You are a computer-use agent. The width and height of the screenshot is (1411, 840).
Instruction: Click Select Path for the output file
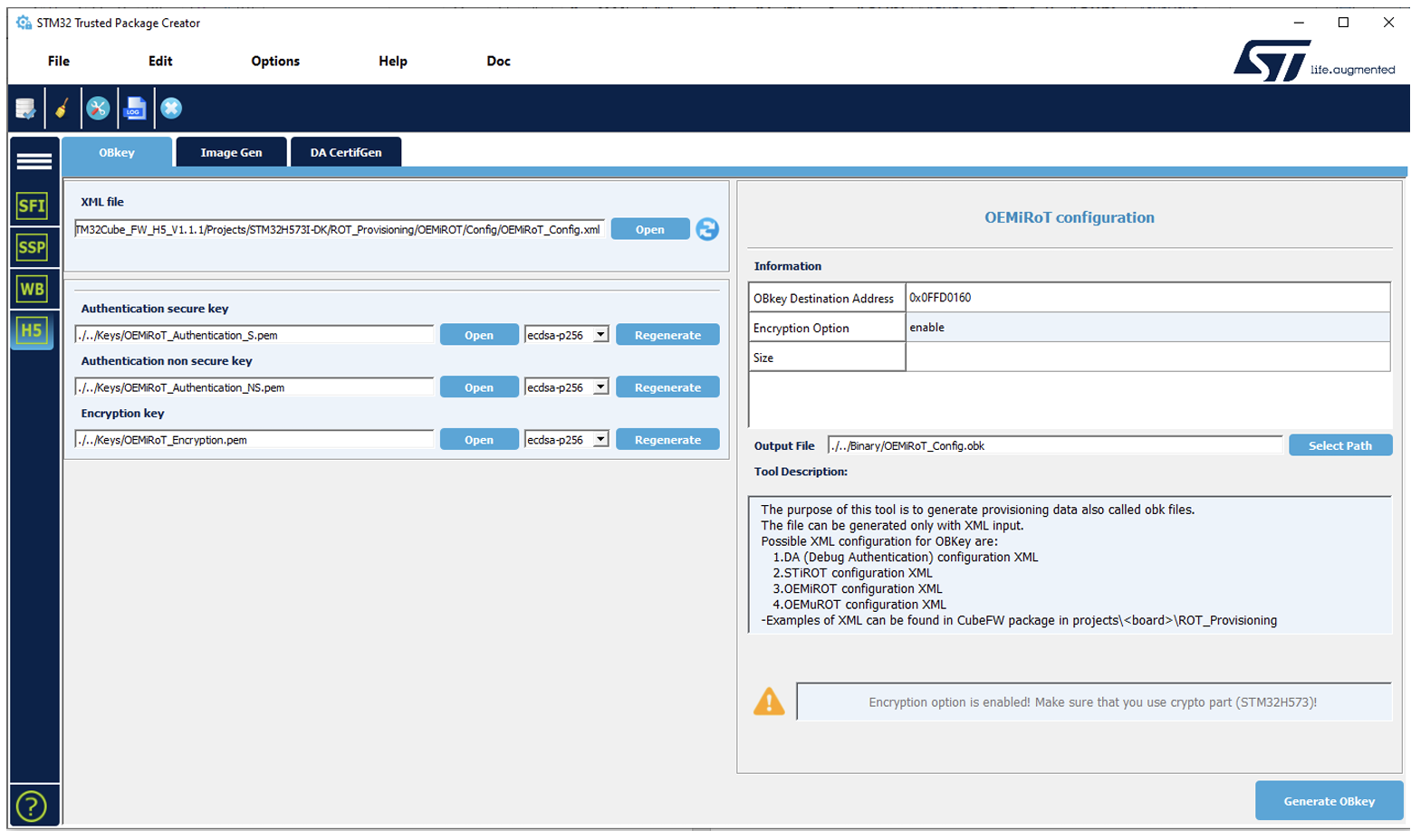point(1340,445)
